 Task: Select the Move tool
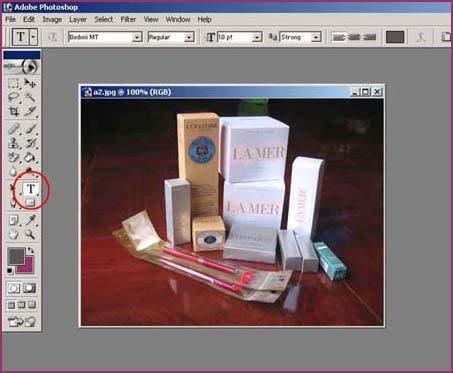tap(30, 83)
